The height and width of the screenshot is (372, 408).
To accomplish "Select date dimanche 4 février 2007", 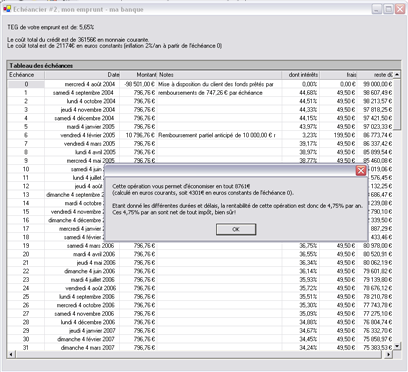I will (86, 339).
